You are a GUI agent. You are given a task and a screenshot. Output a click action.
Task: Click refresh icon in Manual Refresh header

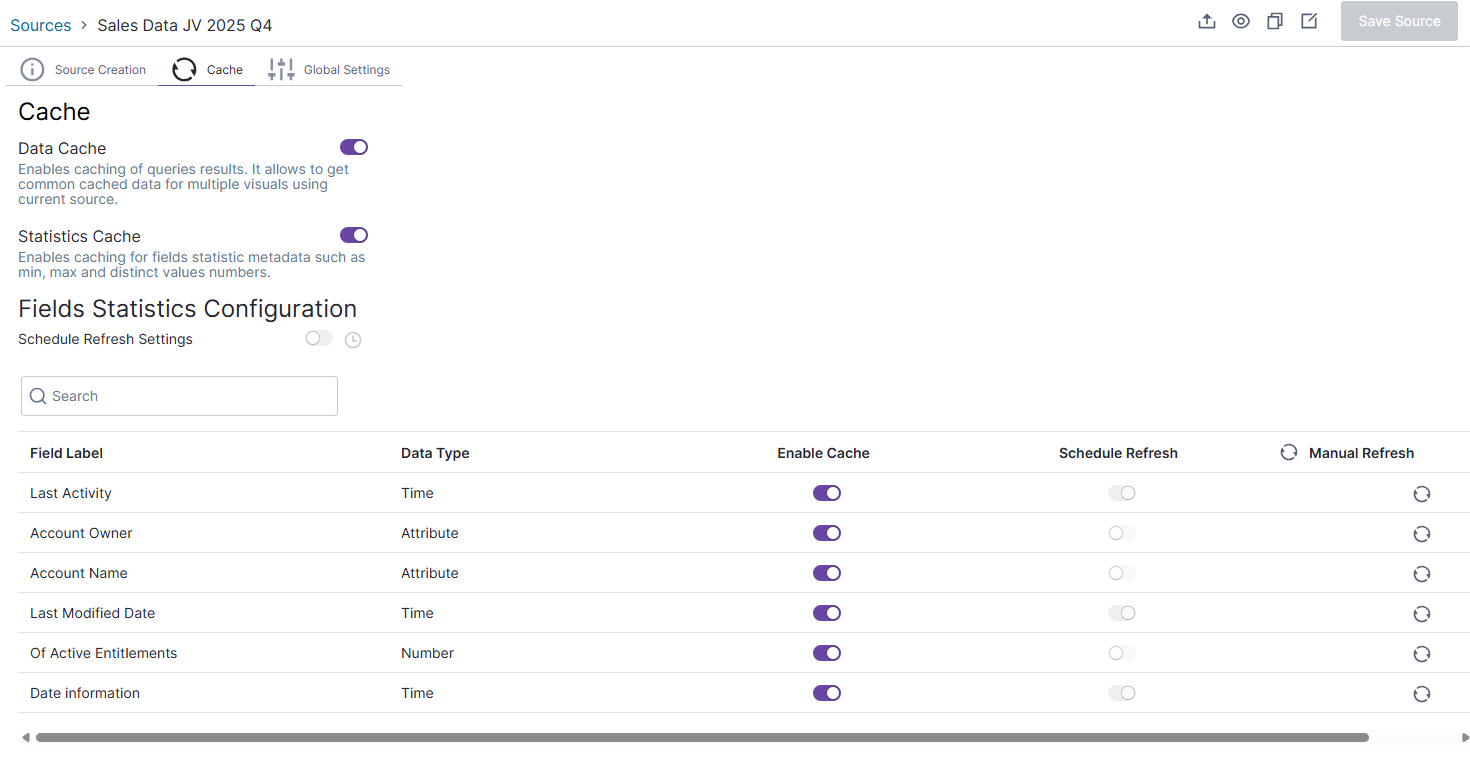coord(1289,453)
